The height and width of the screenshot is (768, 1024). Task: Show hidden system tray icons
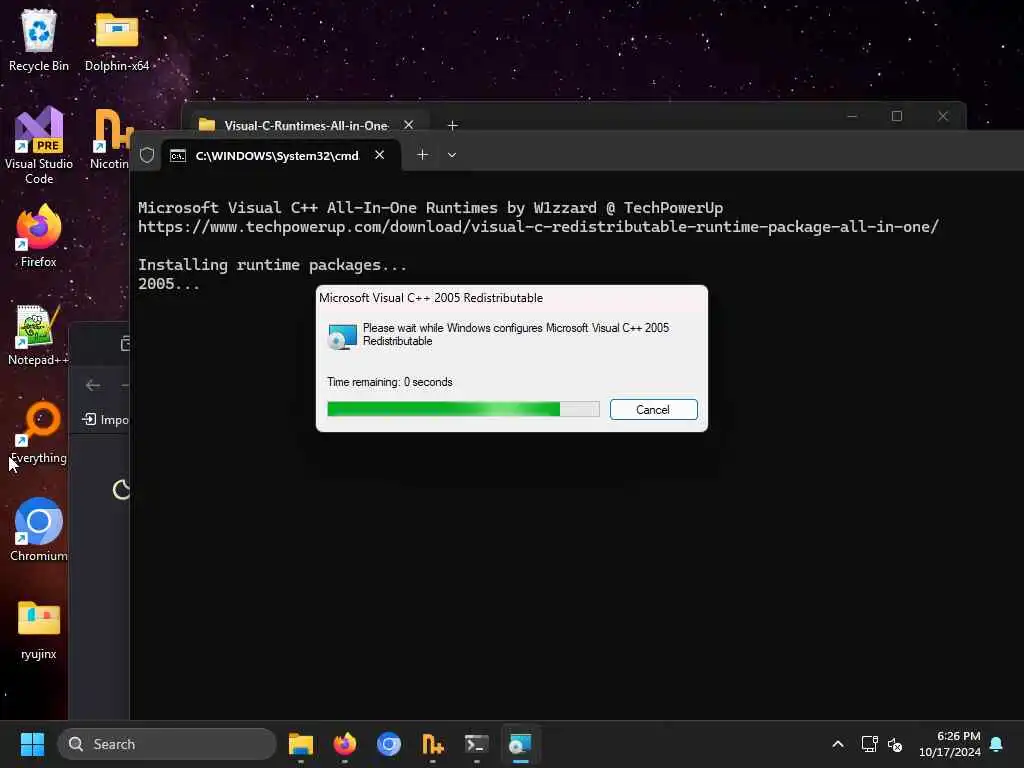coord(838,744)
